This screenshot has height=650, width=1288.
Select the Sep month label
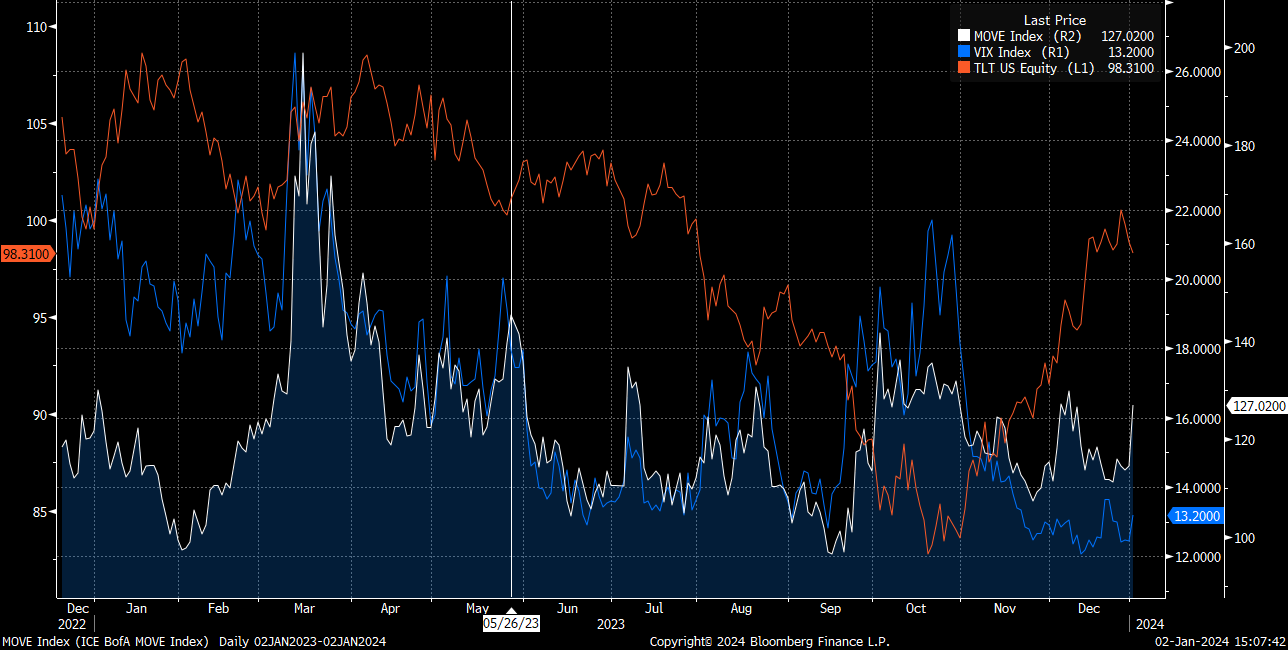click(x=830, y=608)
